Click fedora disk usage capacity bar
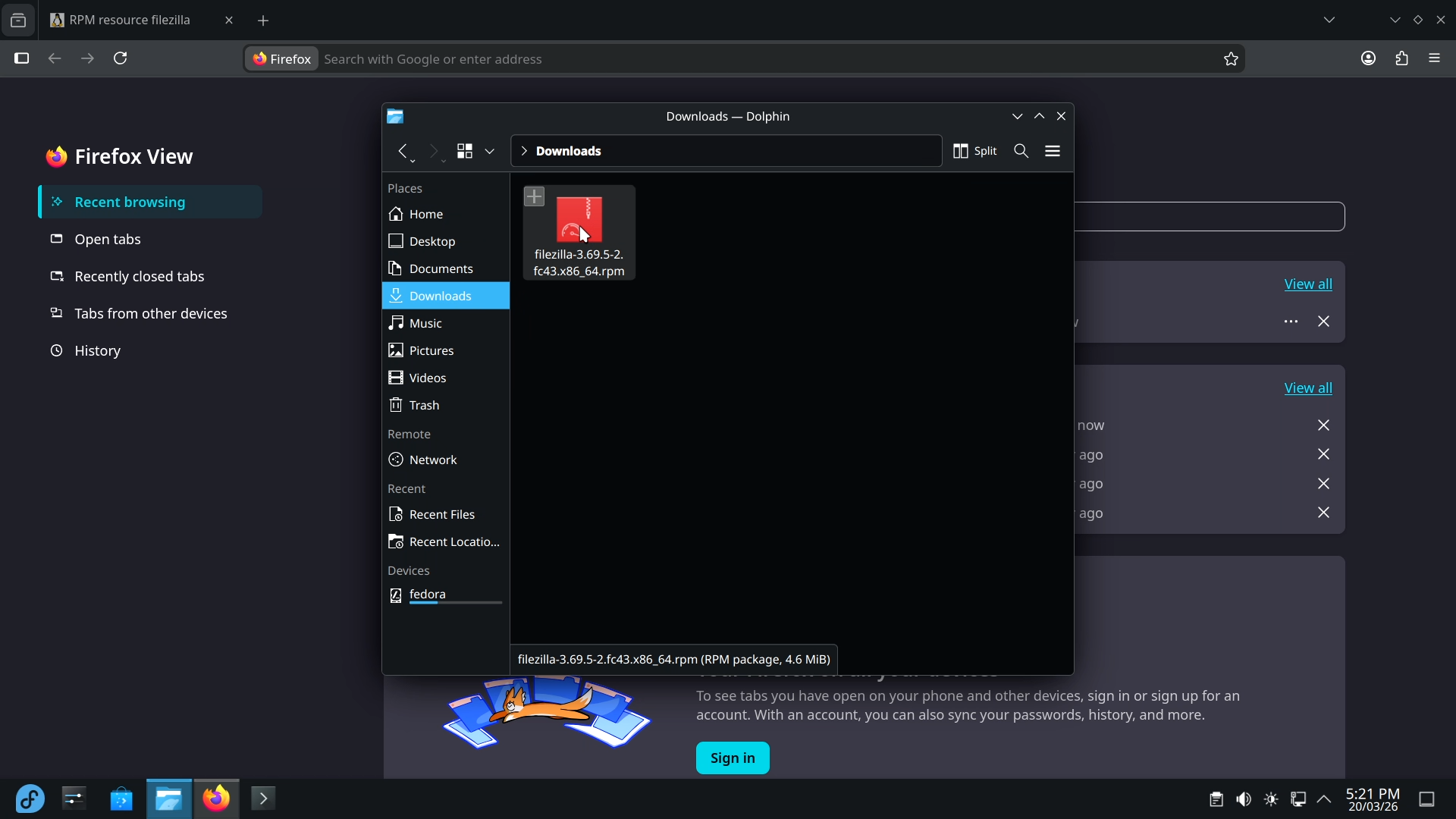Image resolution: width=1456 pixels, height=819 pixels. [x=456, y=603]
